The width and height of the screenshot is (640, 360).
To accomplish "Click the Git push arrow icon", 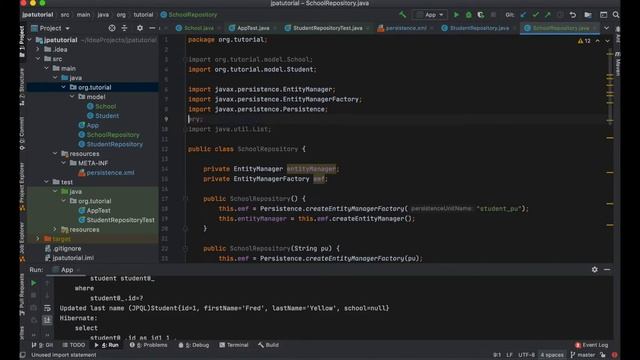I will pos(548,15).
